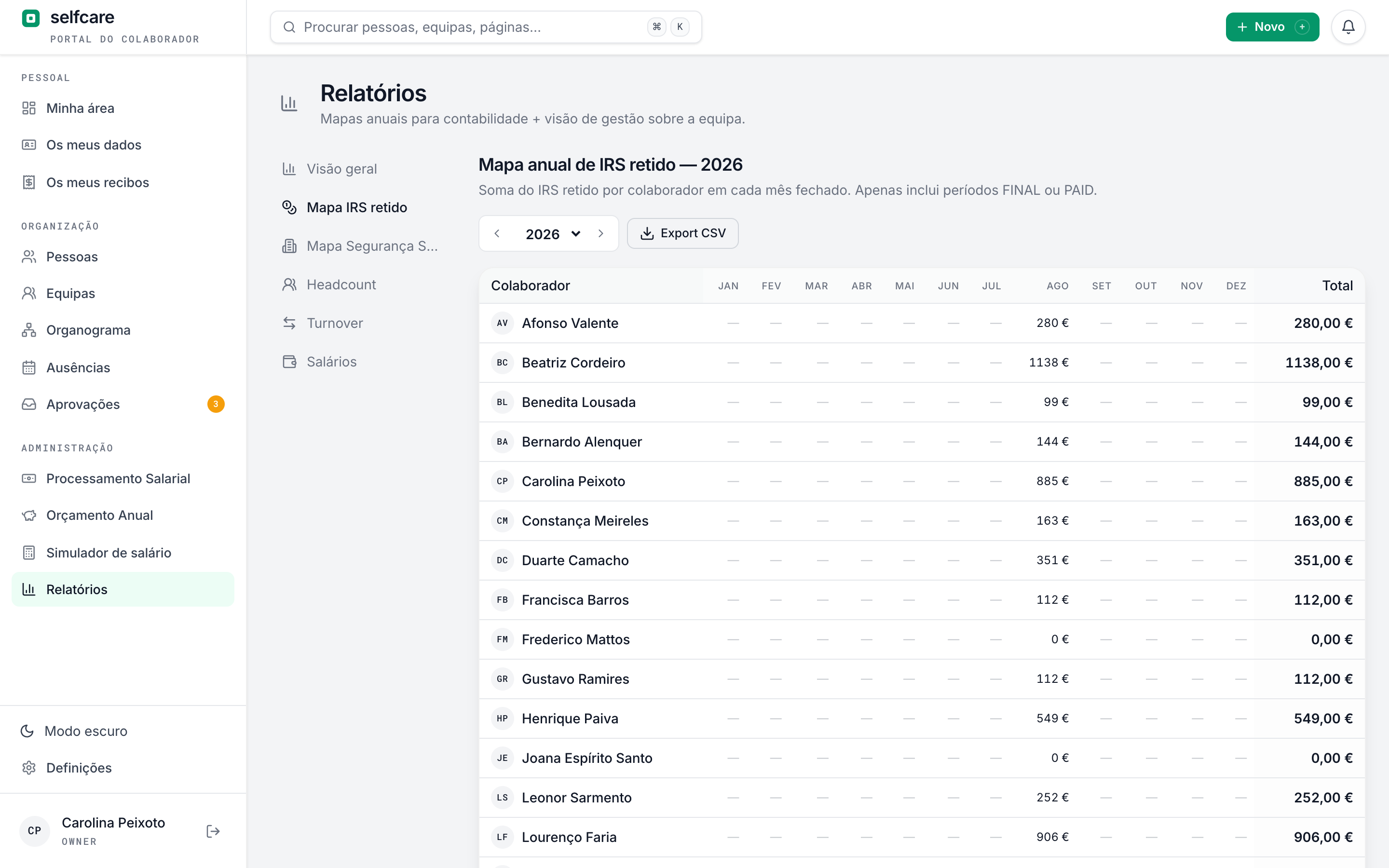This screenshot has width=1389, height=868.
Task: Click the selfcare logo icon
Action: 30,18
